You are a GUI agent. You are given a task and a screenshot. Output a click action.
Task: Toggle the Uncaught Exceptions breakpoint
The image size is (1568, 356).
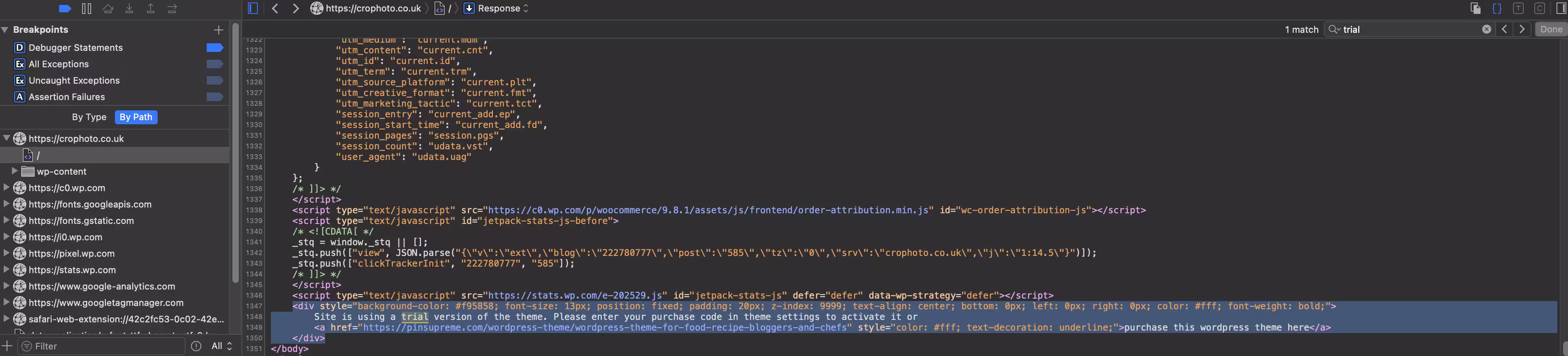click(x=215, y=80)
